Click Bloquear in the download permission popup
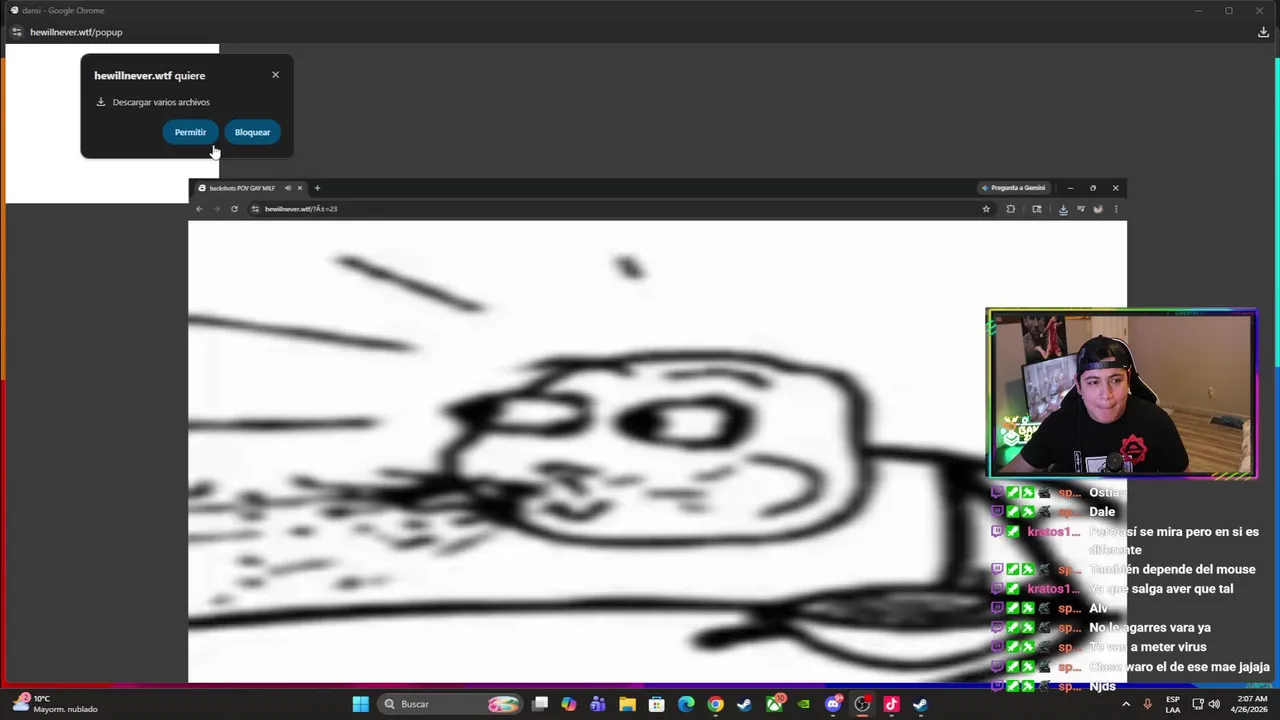 252,132
